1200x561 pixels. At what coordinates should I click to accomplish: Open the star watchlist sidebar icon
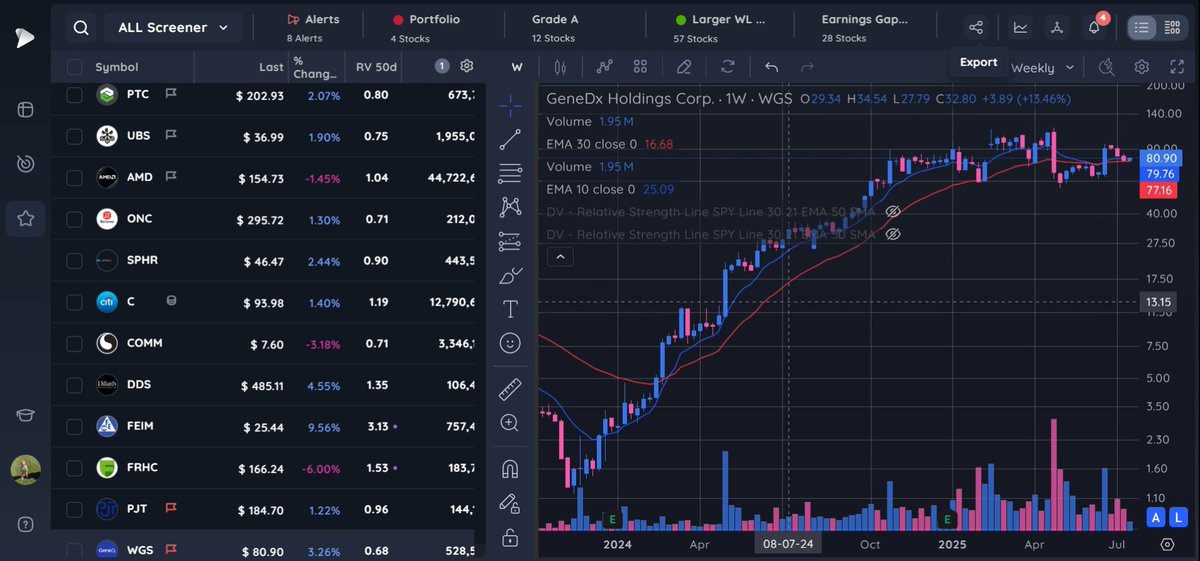pos(25,218)
